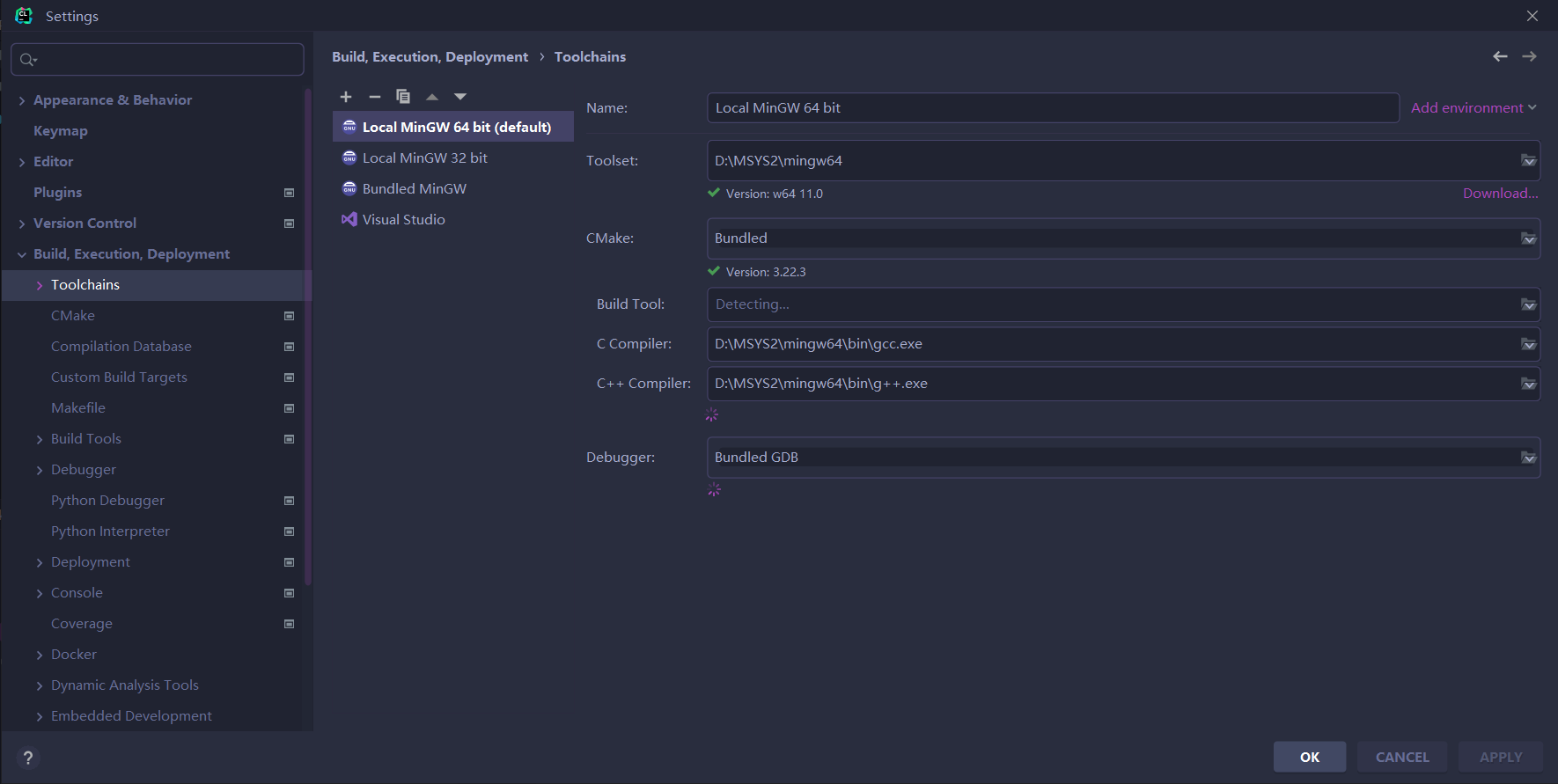This screenshot has height=784, width=1558.
Task: Click the project-level icon beside Makefile
Action: click(x=289, y=408)
